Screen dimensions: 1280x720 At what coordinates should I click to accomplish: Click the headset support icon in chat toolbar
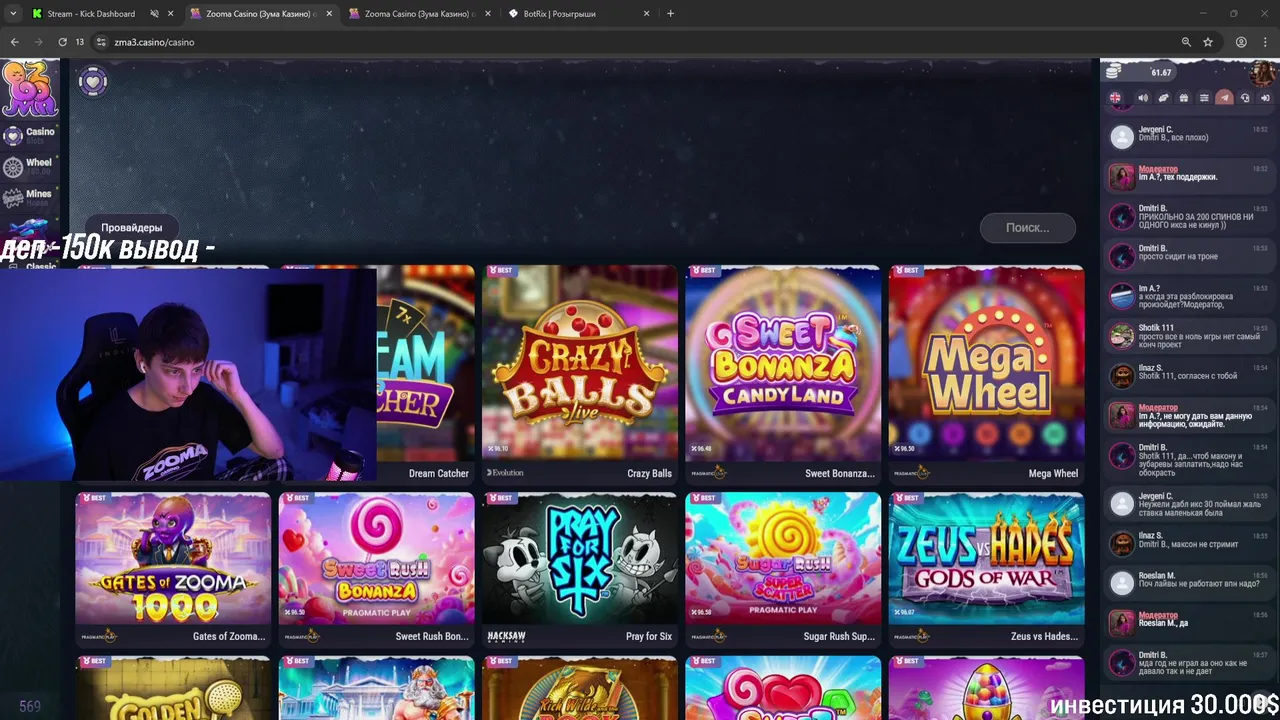1245,98
